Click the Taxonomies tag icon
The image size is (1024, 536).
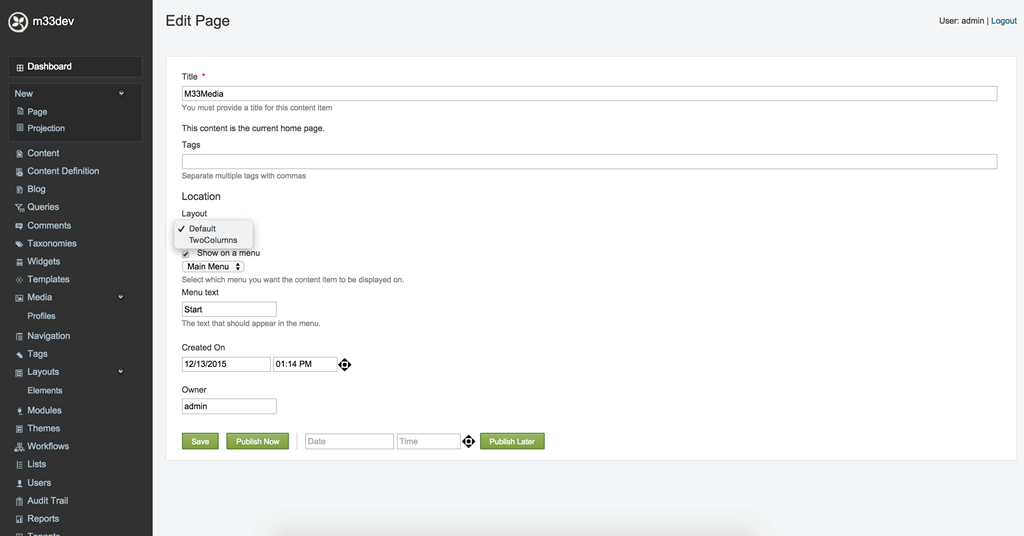pos(19,244)
